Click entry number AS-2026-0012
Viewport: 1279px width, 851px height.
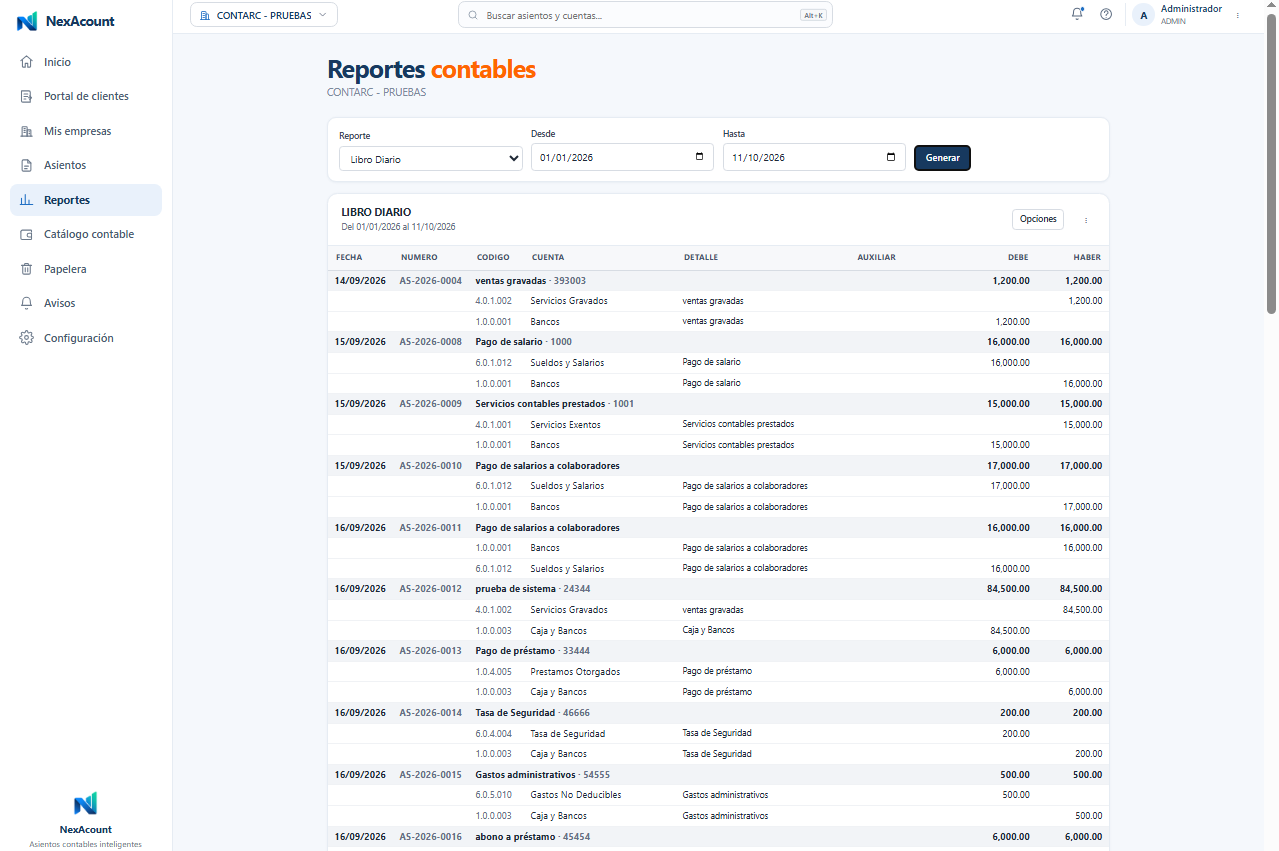431,589
